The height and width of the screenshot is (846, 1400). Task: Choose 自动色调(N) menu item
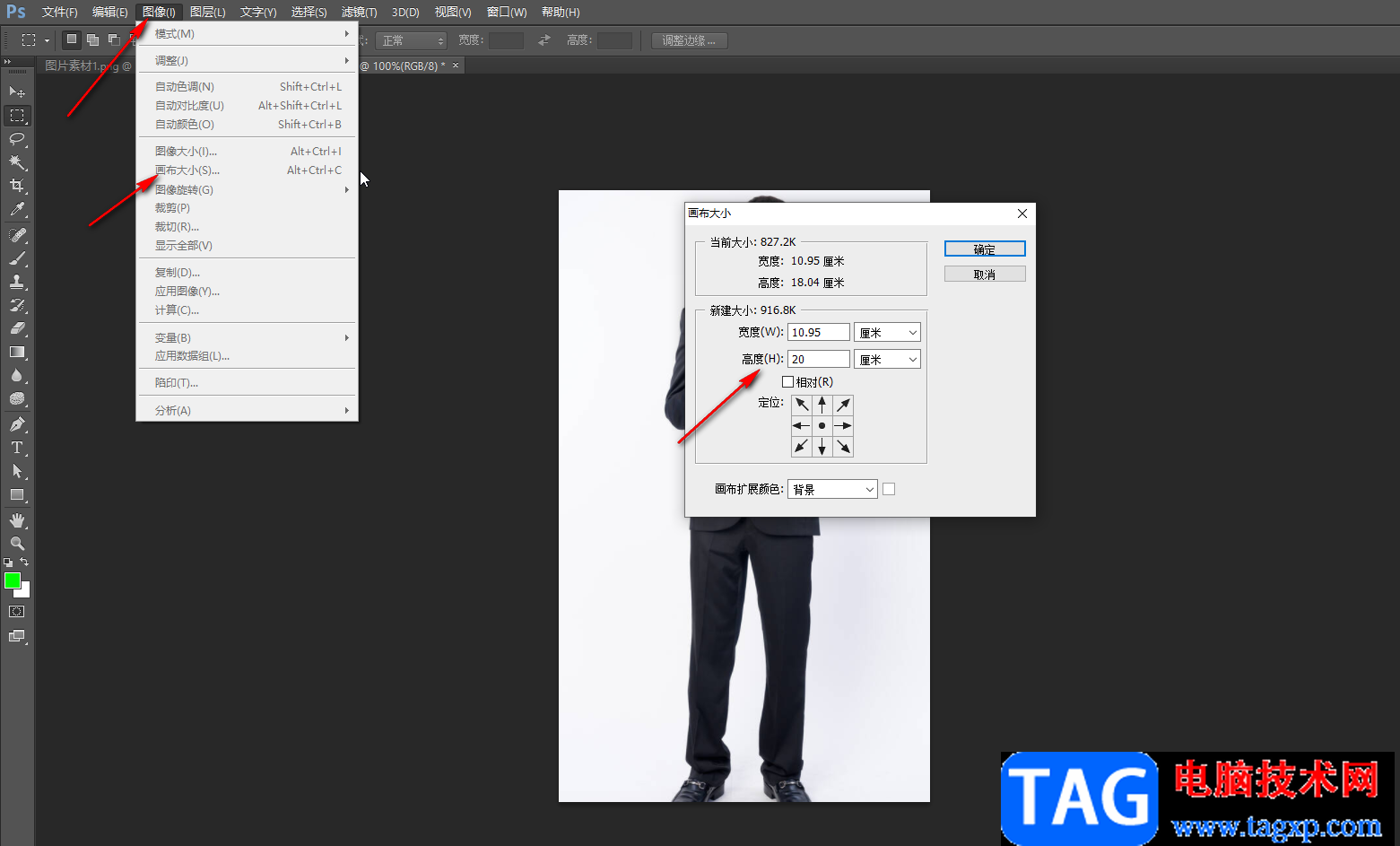click(247, 87)
